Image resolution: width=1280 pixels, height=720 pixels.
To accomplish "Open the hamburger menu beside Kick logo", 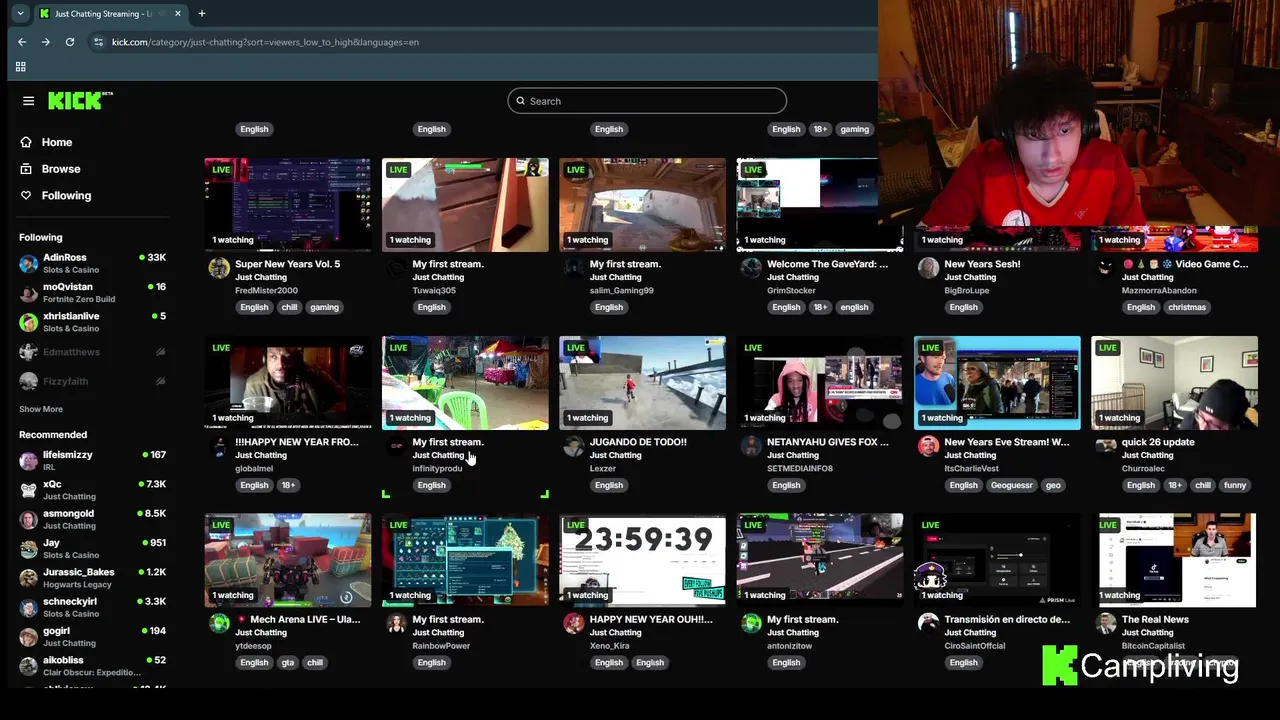I will [28, 101].
